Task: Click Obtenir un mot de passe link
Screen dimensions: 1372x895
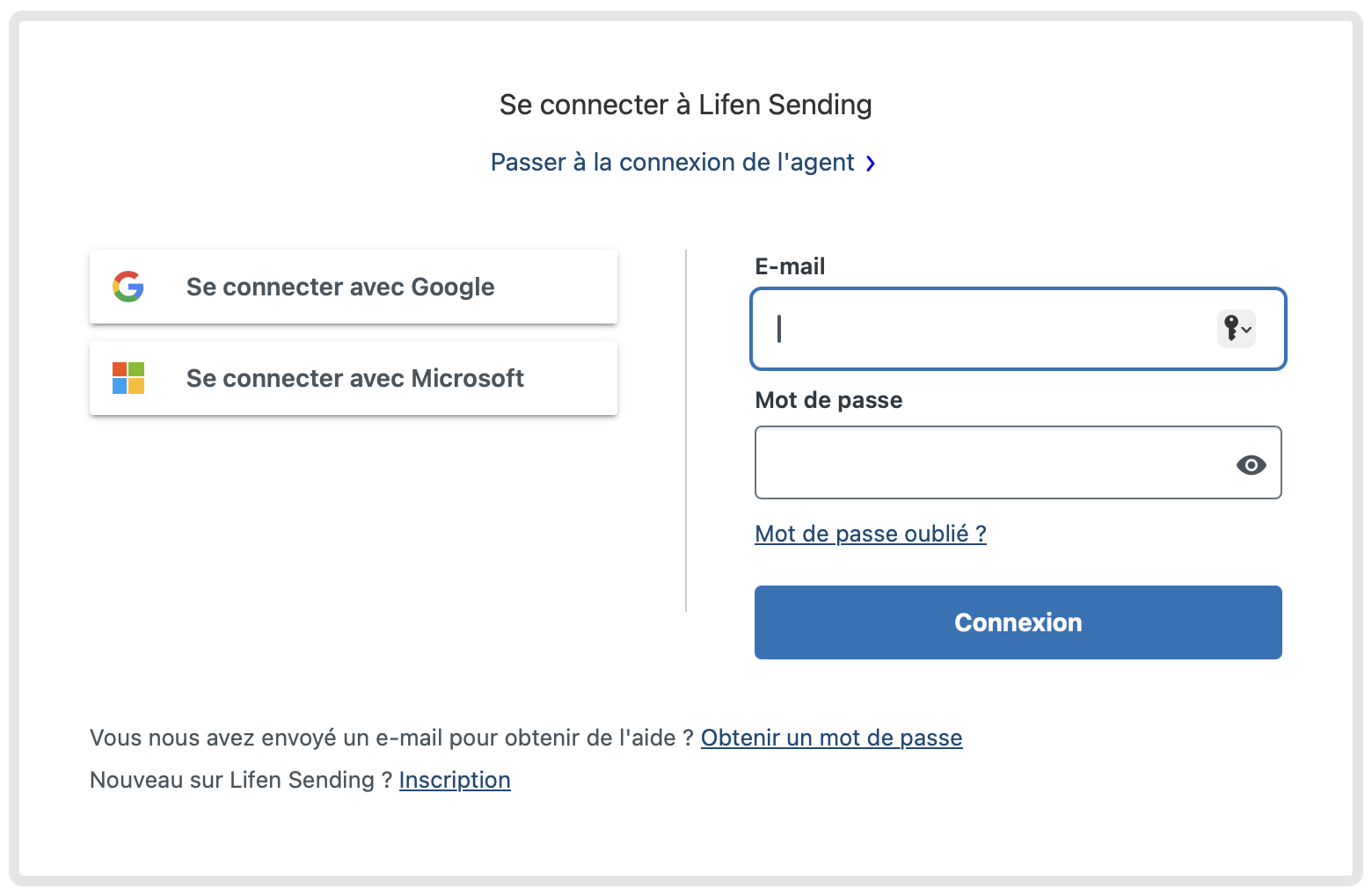Action: [831, 738]
